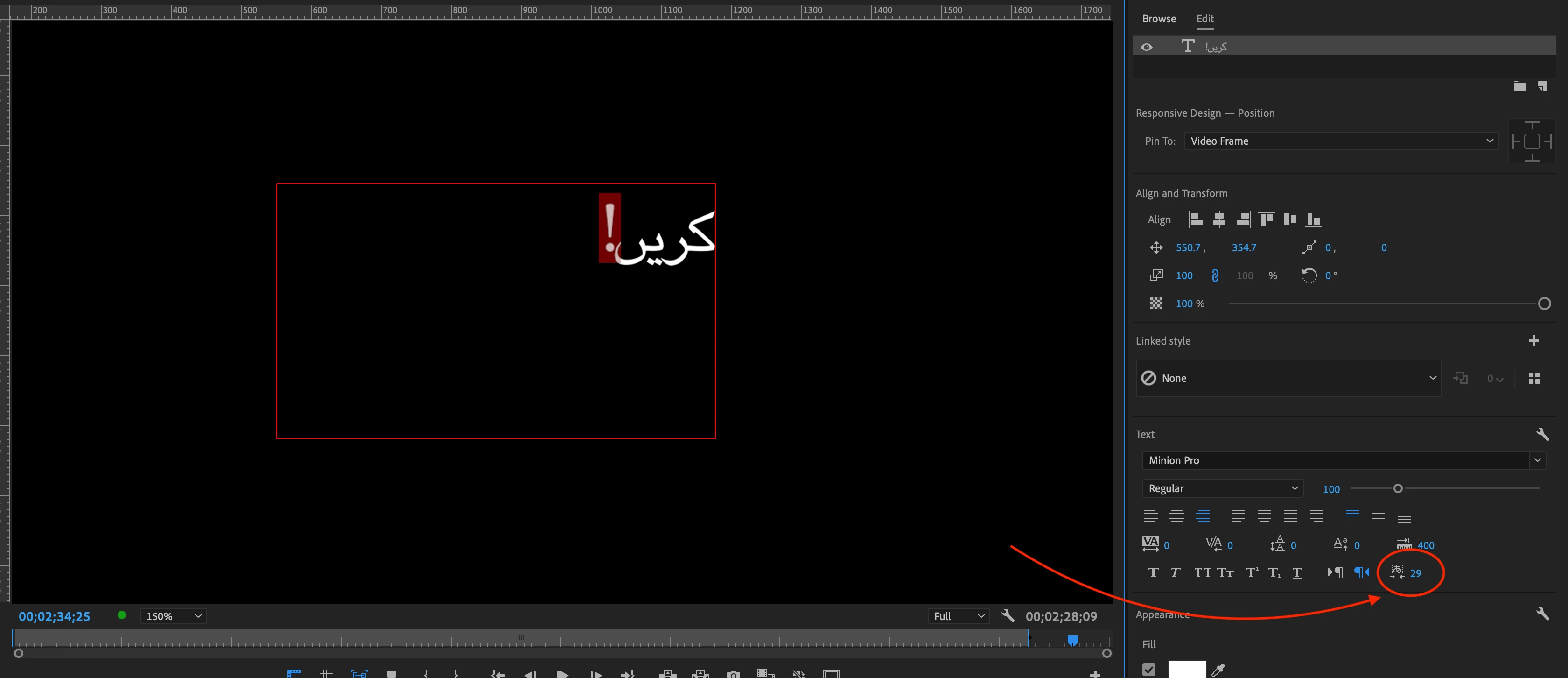Image resolution: width=1568 pixels, height=678 pixels.
Task: Expand the 150% zoom level dropdown
Action: tap(174, 616)
